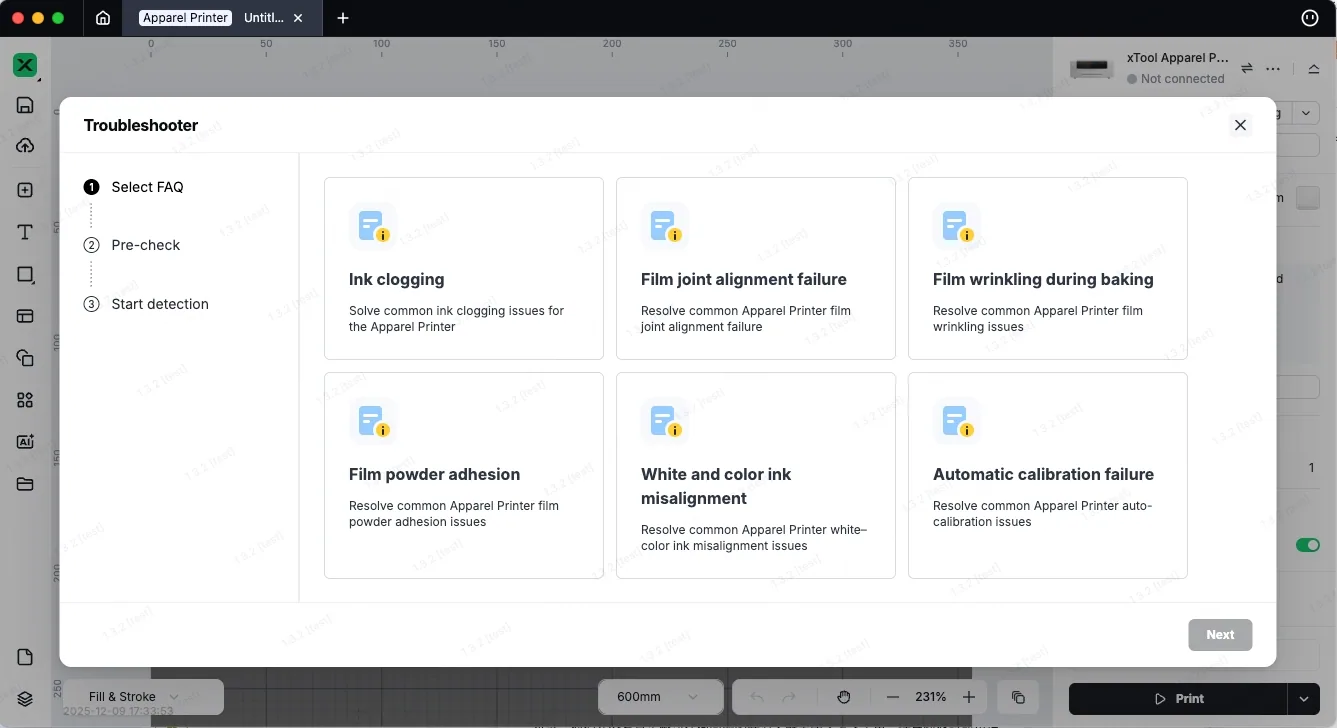Click the undo arrow
Screen dimensions: 1337x728
(757, 697)
